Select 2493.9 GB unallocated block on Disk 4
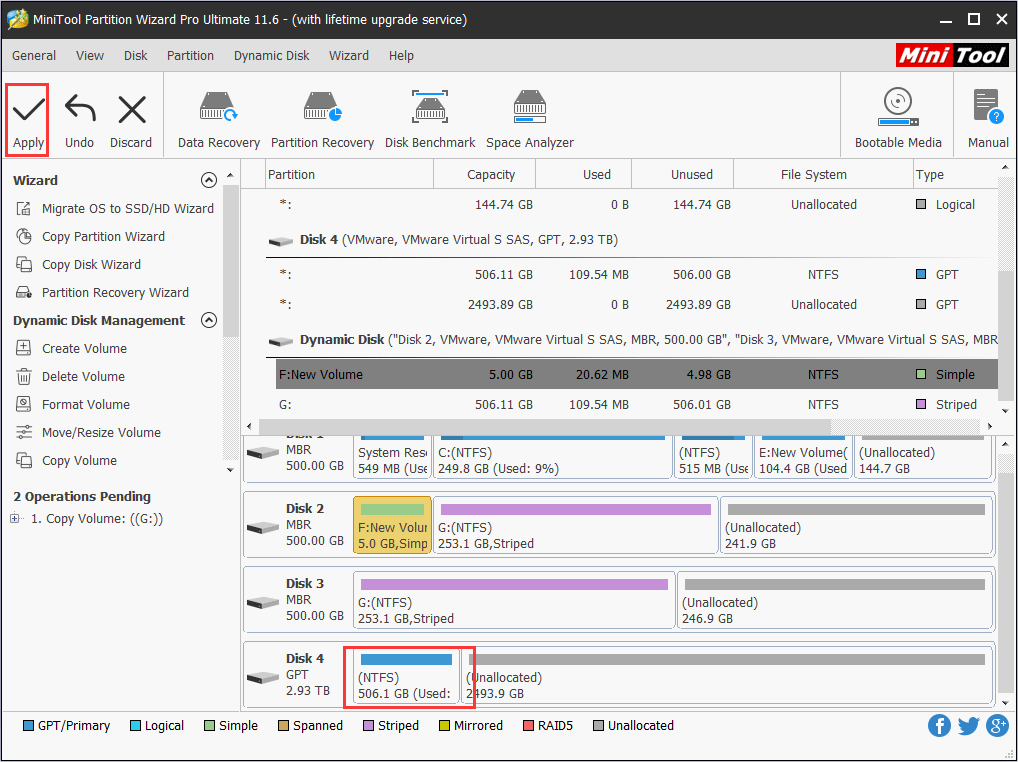 727,675
